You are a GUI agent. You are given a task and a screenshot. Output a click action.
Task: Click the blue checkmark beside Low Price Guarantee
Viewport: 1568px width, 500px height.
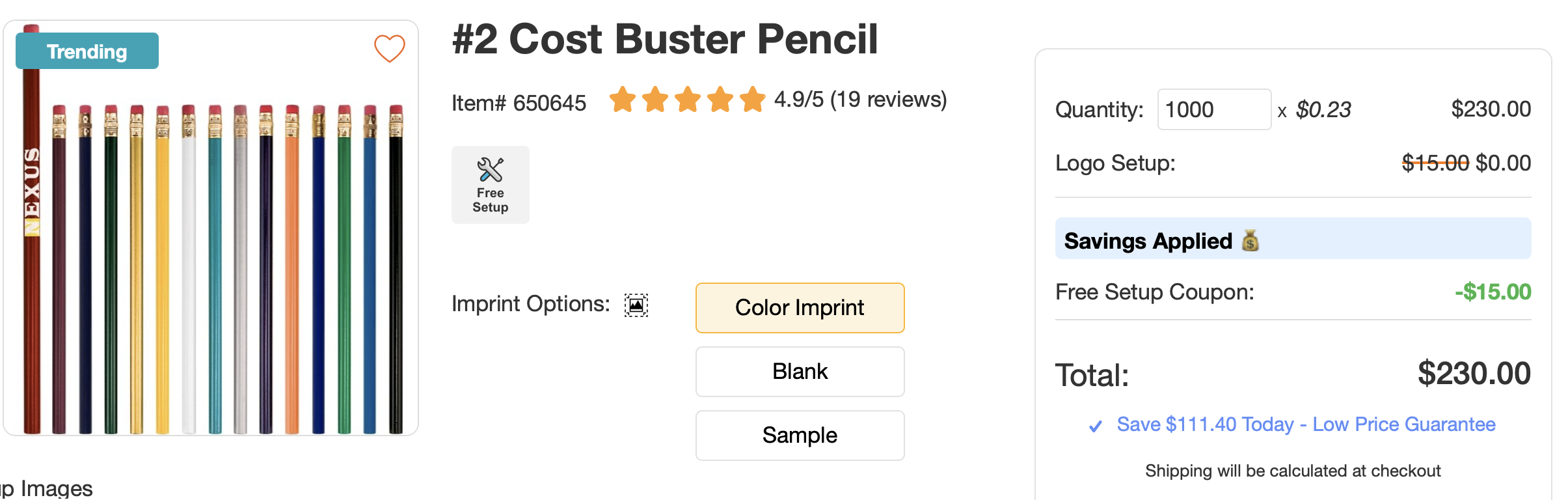[1096, 426]
